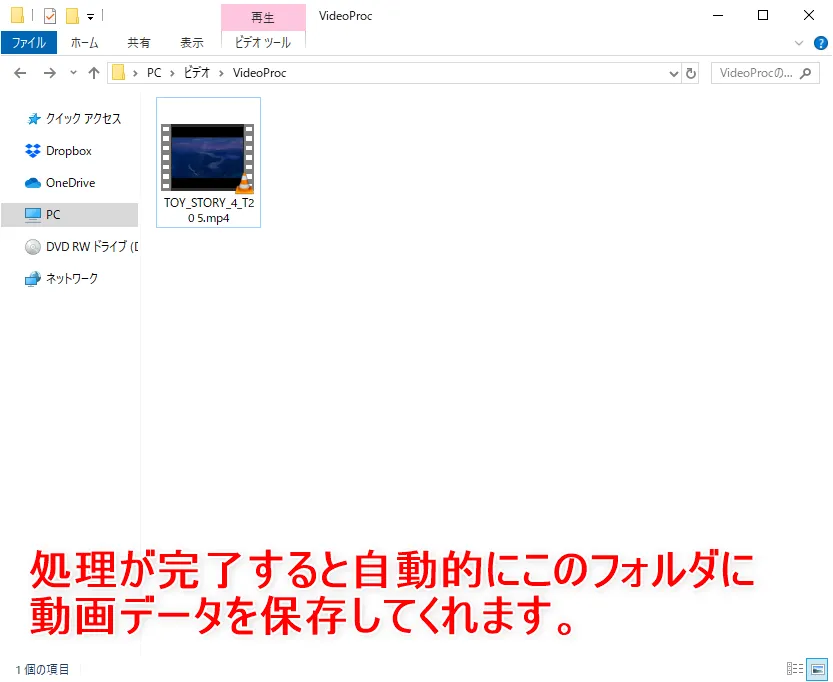Refresh the VideoProc folder

tap(691, 73)
